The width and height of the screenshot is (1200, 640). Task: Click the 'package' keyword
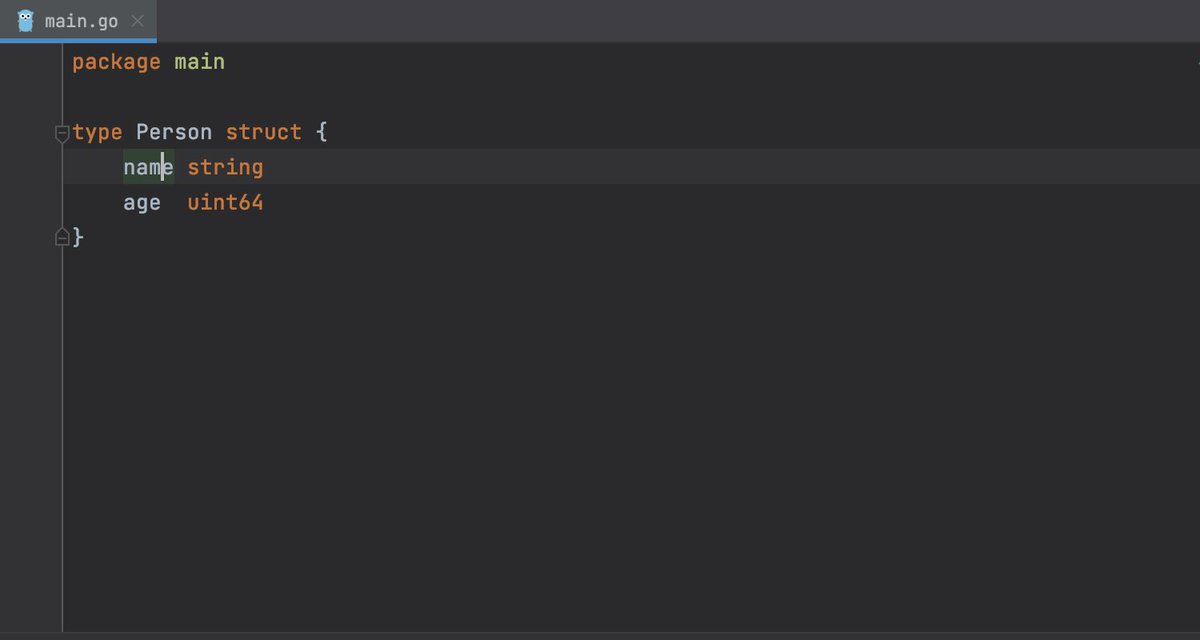116,62
